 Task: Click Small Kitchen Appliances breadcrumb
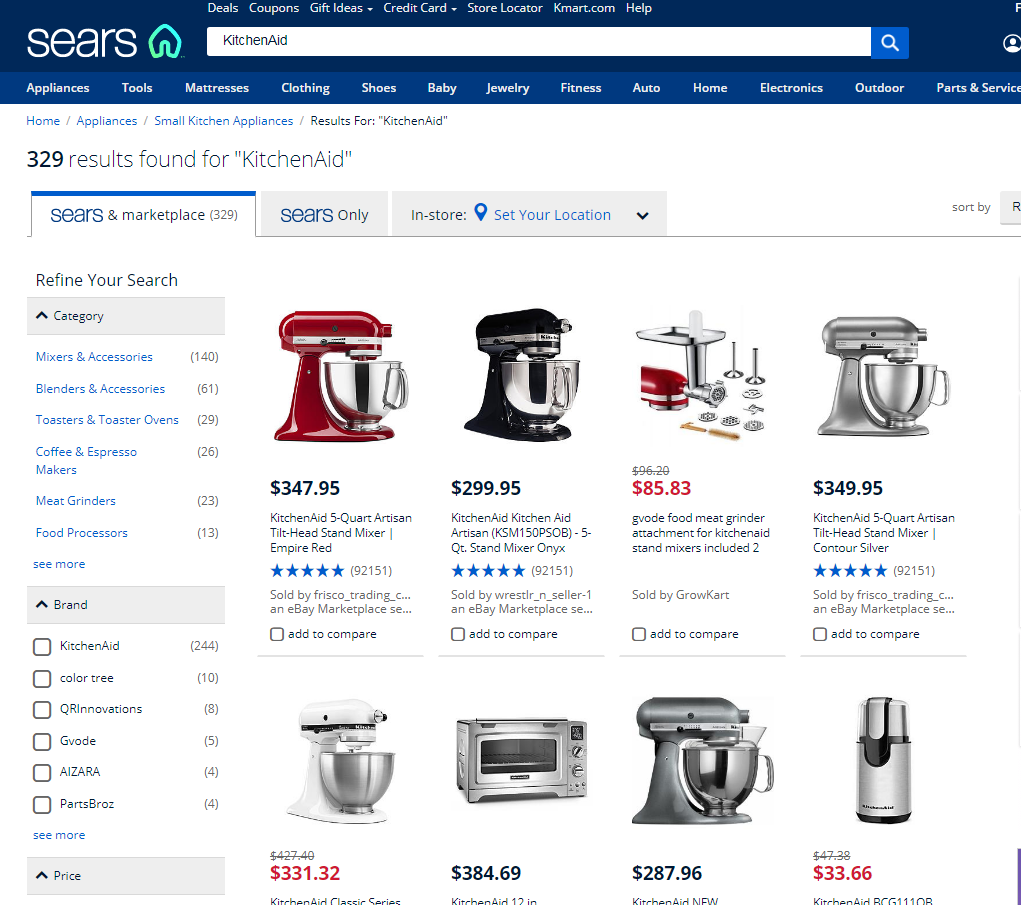(223, 121)
